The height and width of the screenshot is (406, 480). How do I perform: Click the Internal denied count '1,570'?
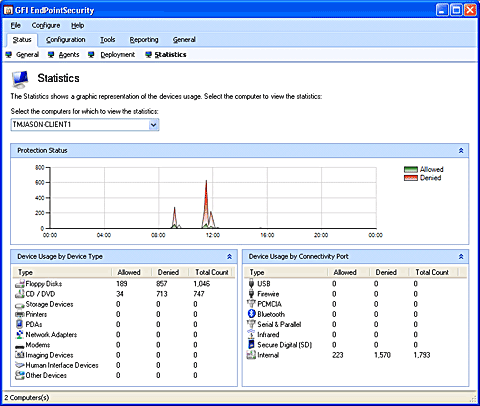point(382,355)
